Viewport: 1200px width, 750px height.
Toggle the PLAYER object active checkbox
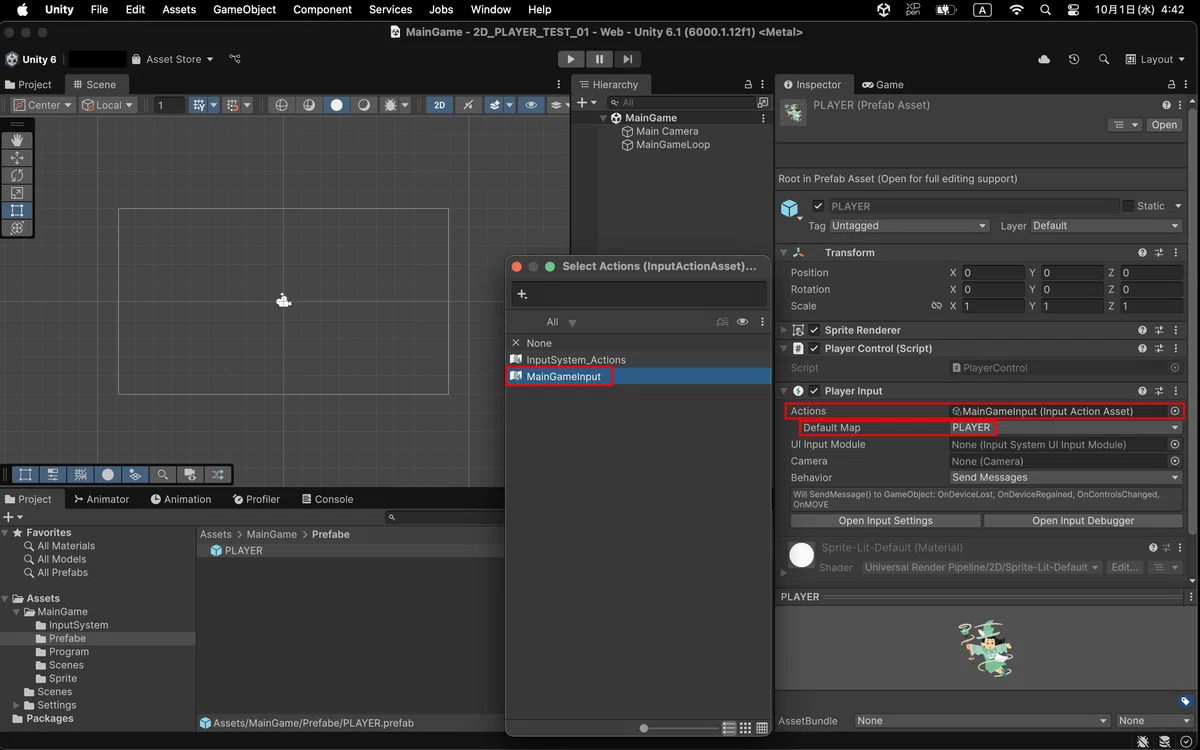pyautogui.click(x=818, y=206)
